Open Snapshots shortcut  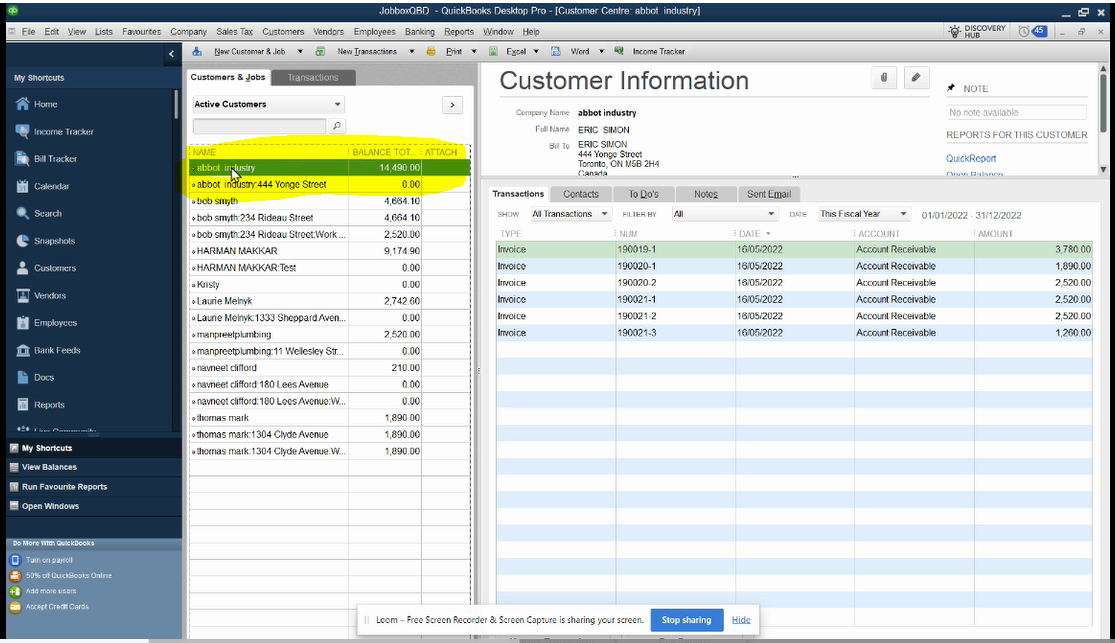click(46, 241)
